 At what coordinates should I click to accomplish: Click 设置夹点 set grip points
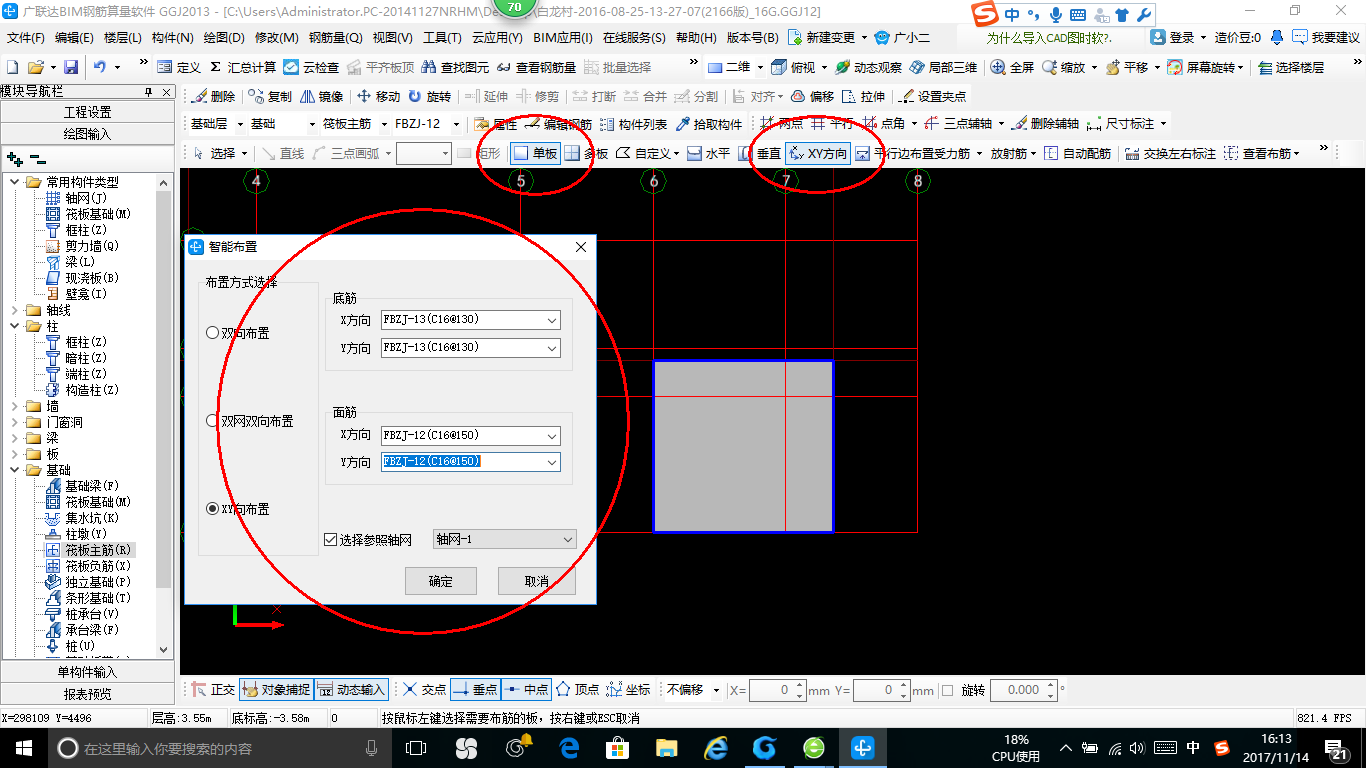(932, 96)
